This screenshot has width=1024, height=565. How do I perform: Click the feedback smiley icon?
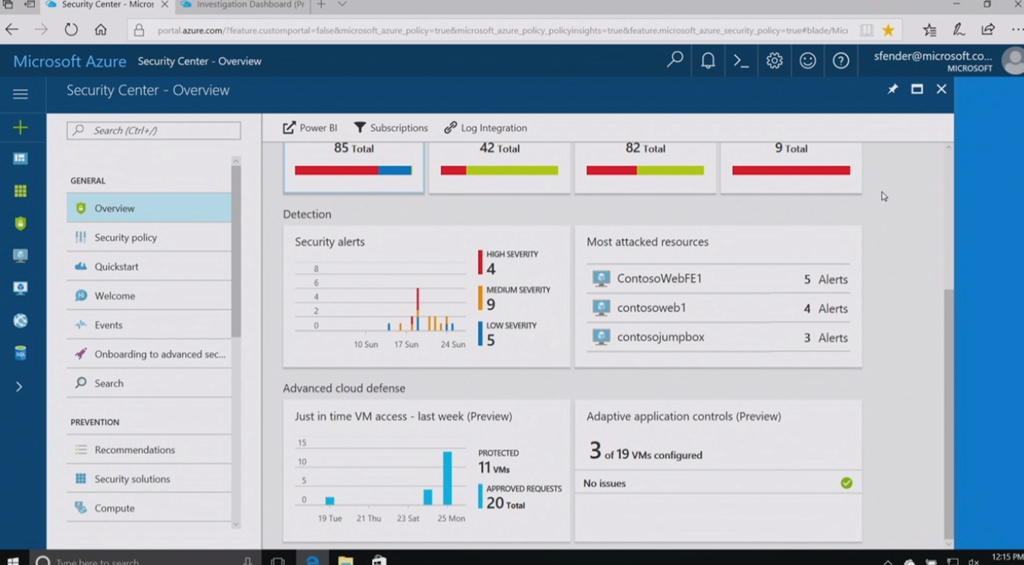(808, 61)
